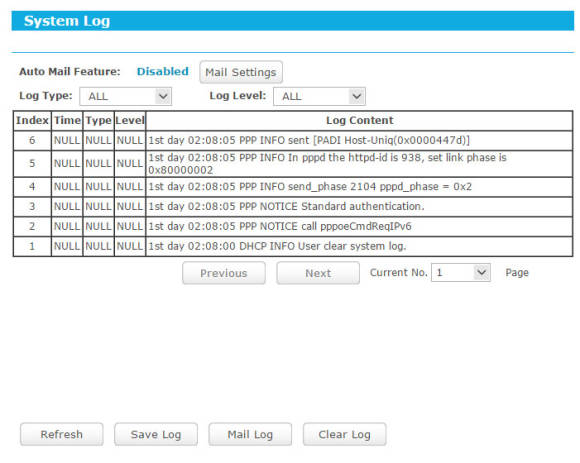The image size is (580, 463).
Task: Select the Log Content column header
Action: click(360, 121)
